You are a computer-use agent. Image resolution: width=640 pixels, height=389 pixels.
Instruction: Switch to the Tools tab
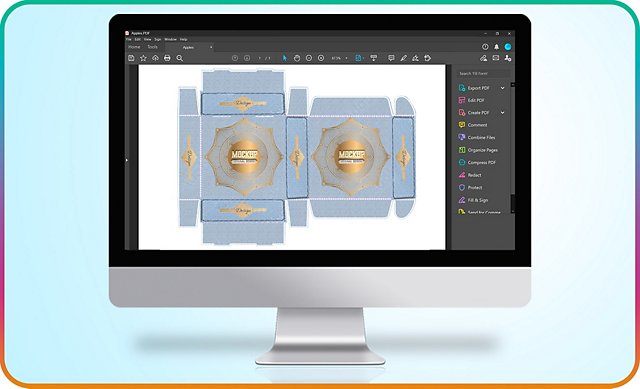click(152, 47)
